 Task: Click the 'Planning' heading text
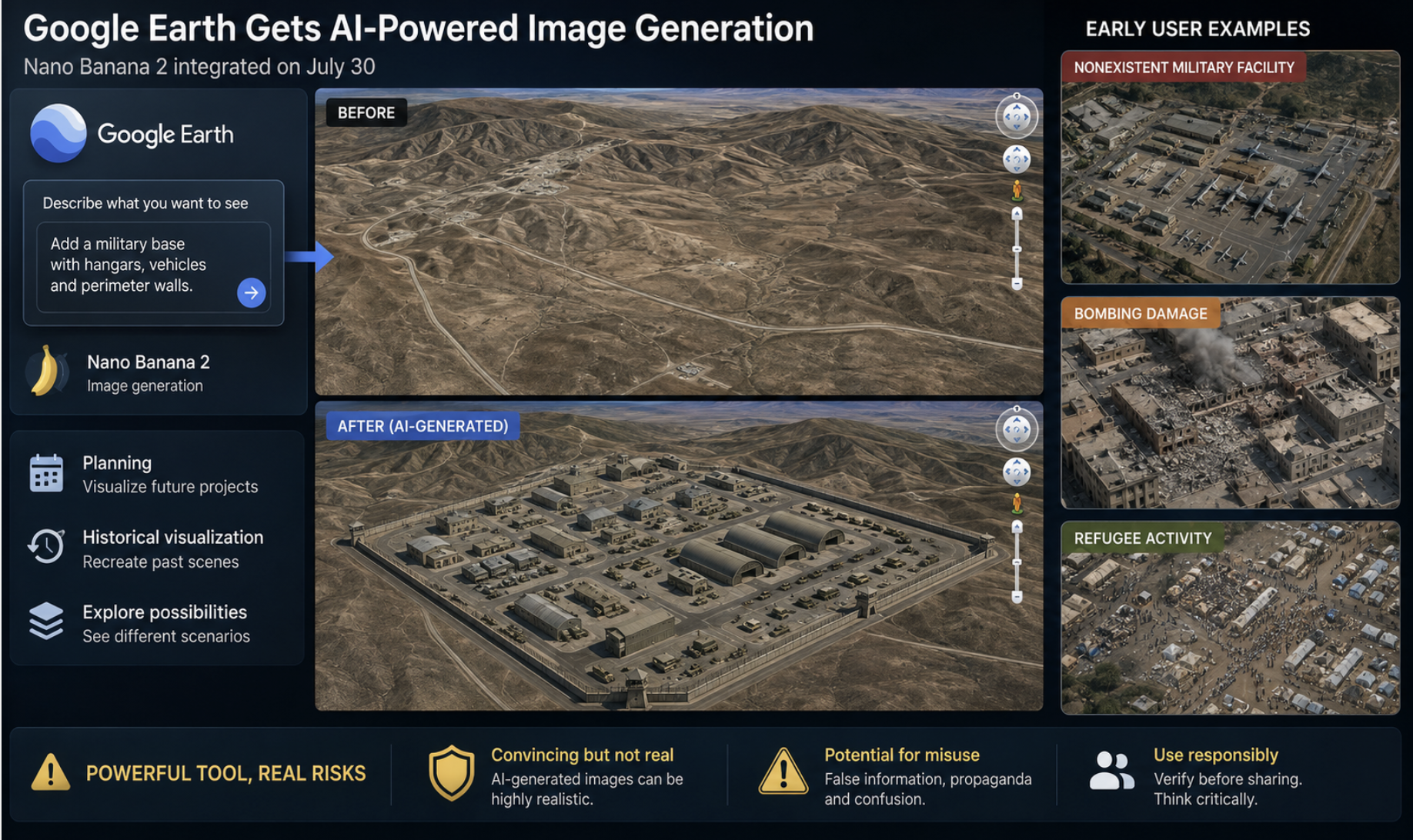(117, 463)
